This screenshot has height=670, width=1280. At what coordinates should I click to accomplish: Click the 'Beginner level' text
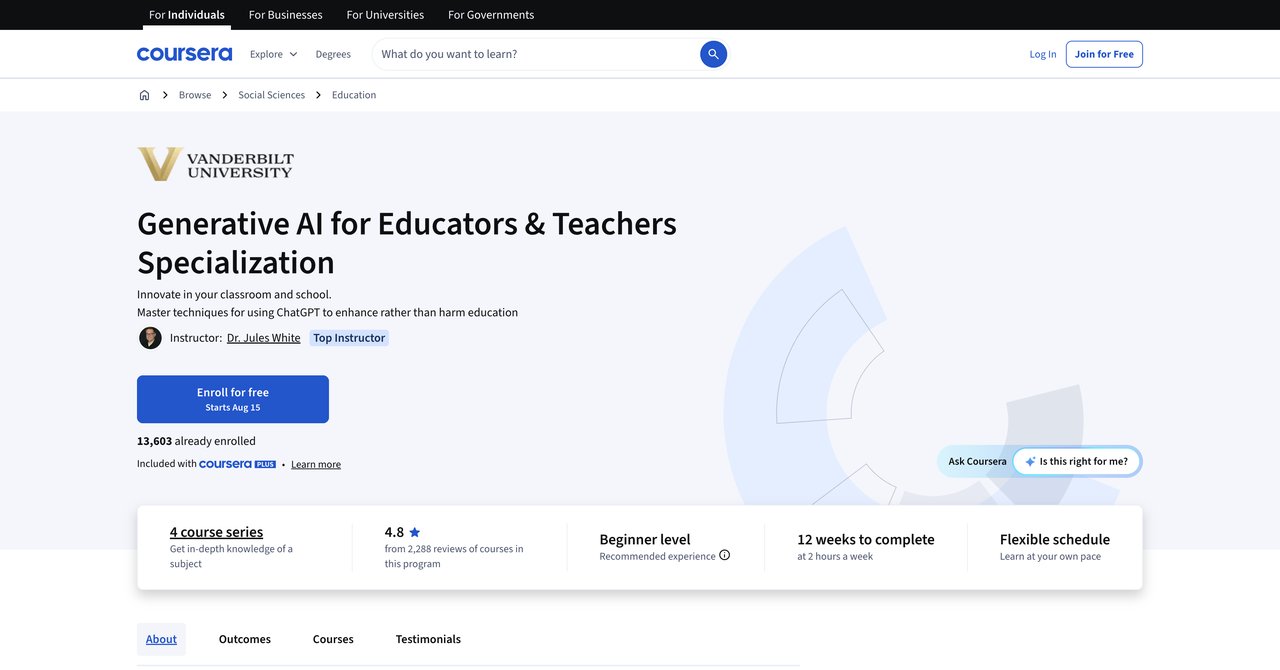point(645,539)
